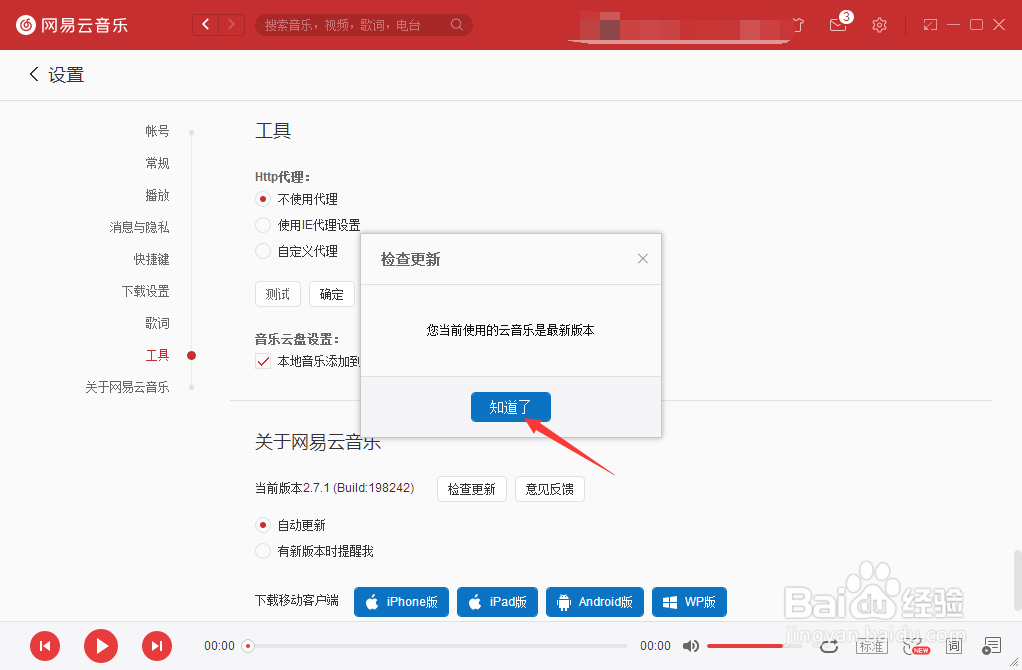Open 帐号 settings section
1022x670 pixels.
[x=157, y=131]
